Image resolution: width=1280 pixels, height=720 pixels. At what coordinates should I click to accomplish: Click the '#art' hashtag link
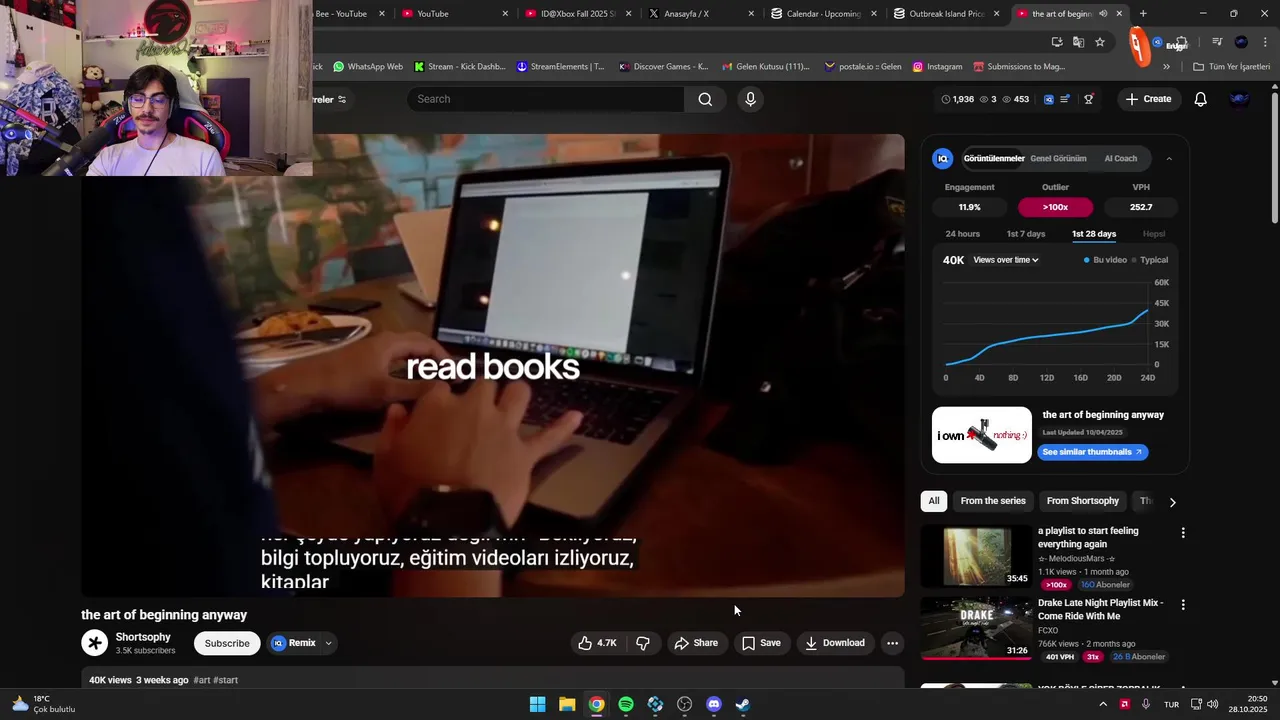pos(202,680)
